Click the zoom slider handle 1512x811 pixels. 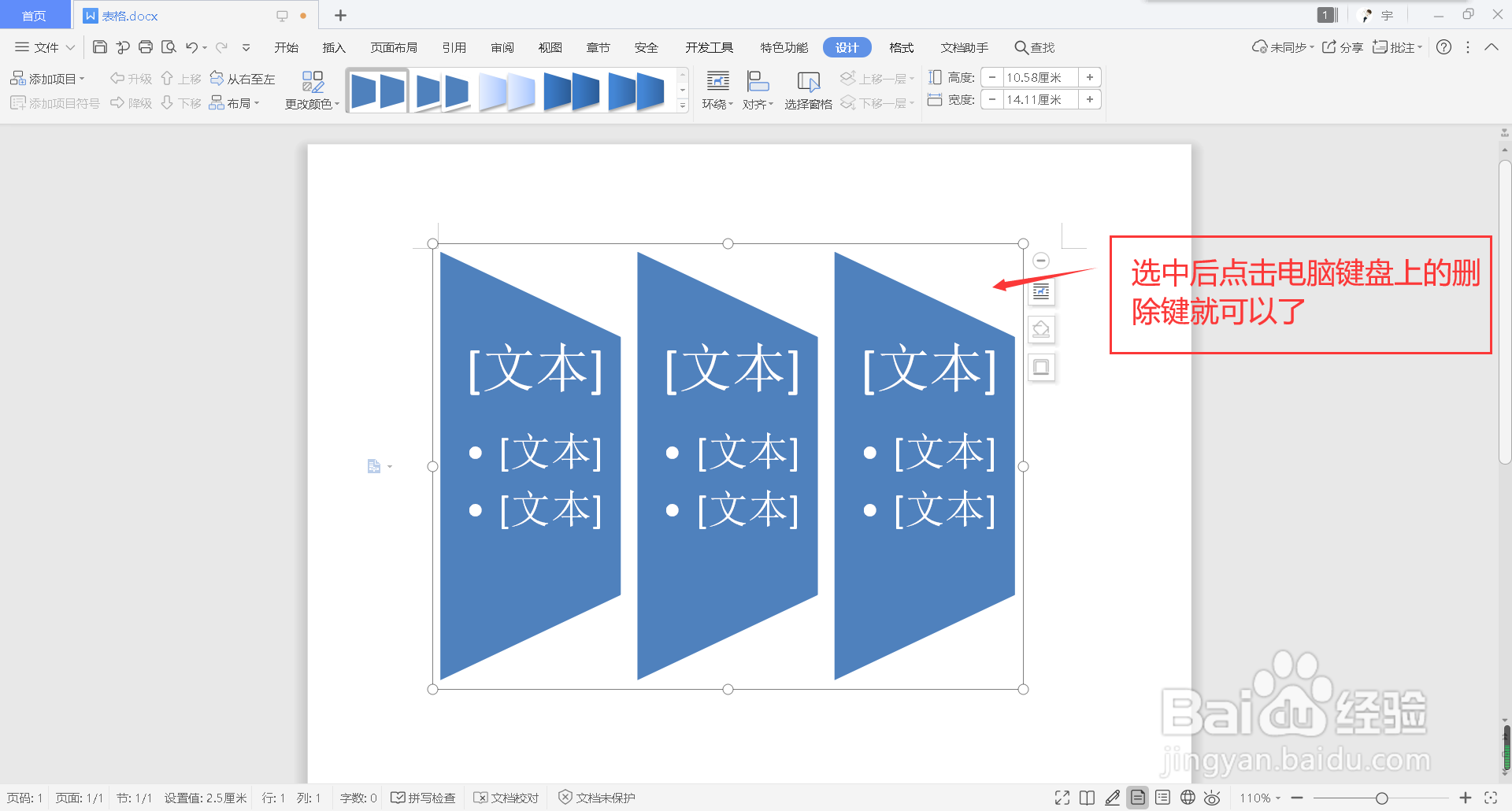coord(1381,798)
